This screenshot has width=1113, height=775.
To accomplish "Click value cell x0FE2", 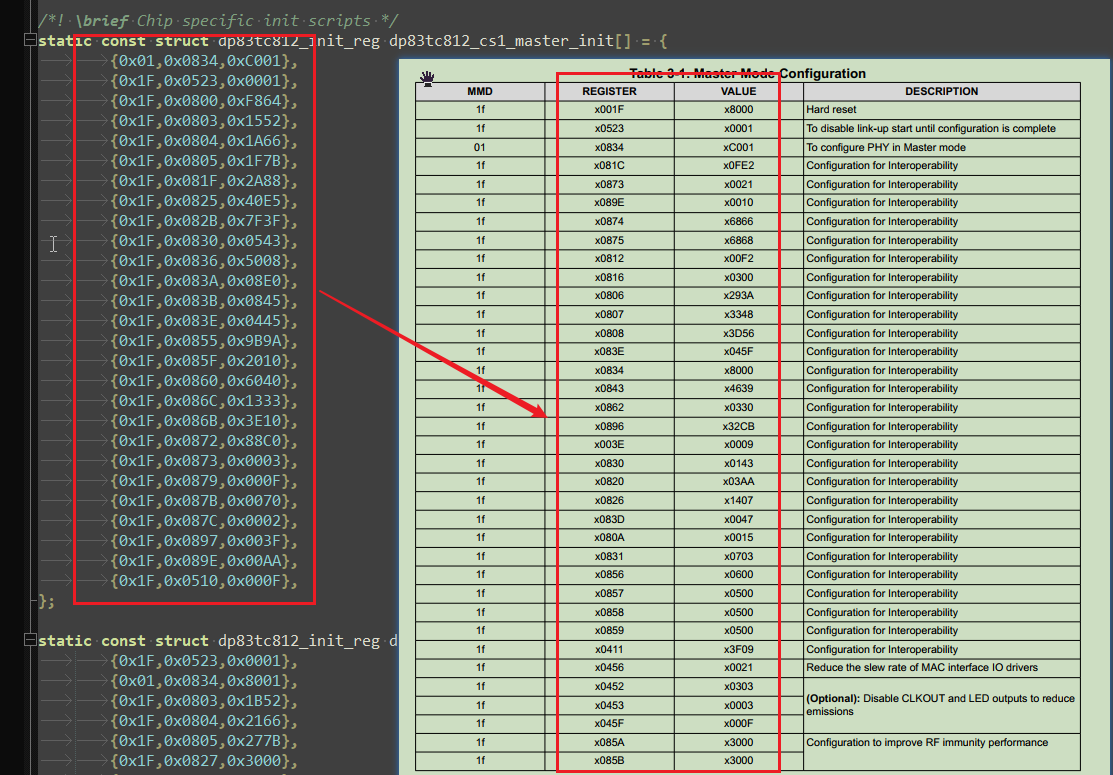I will point(738,165).
